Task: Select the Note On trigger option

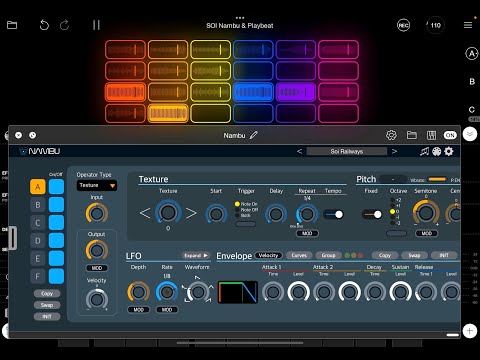Action: coord(246,204)
